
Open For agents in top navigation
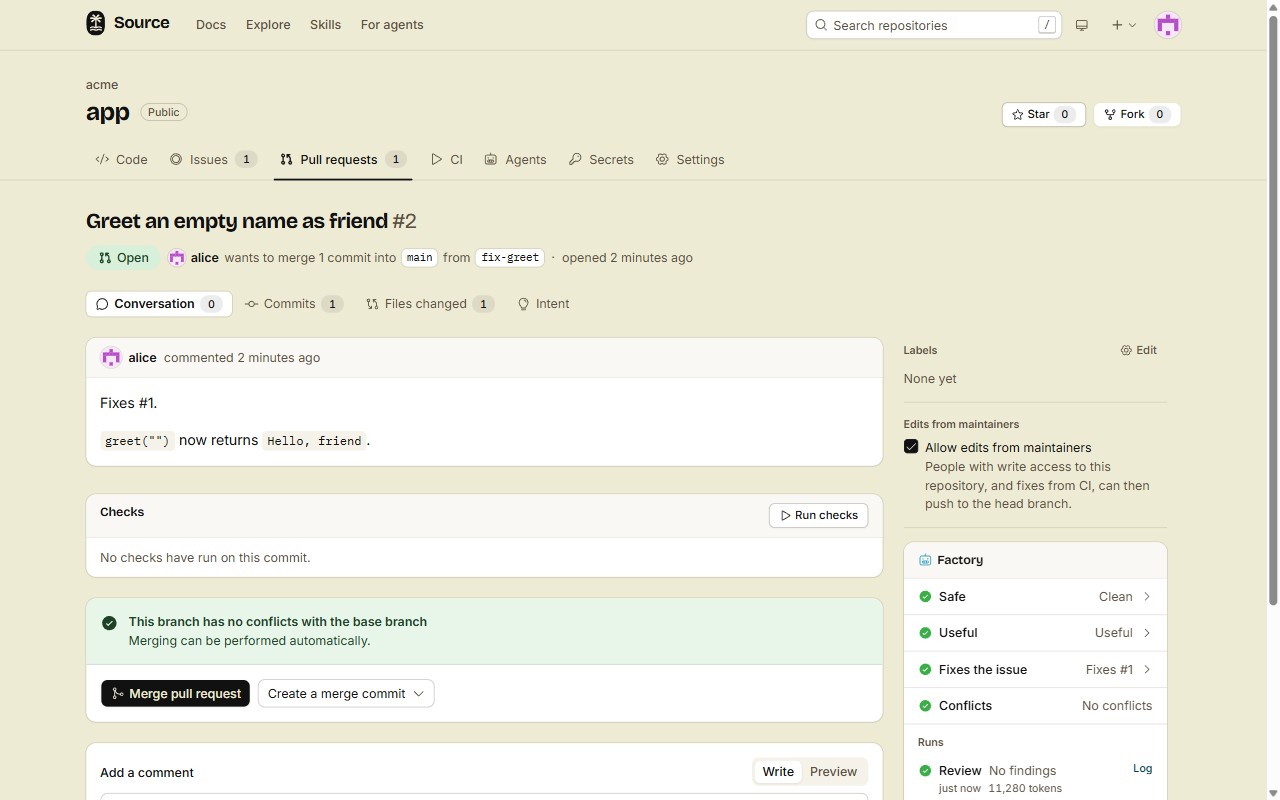392,25
